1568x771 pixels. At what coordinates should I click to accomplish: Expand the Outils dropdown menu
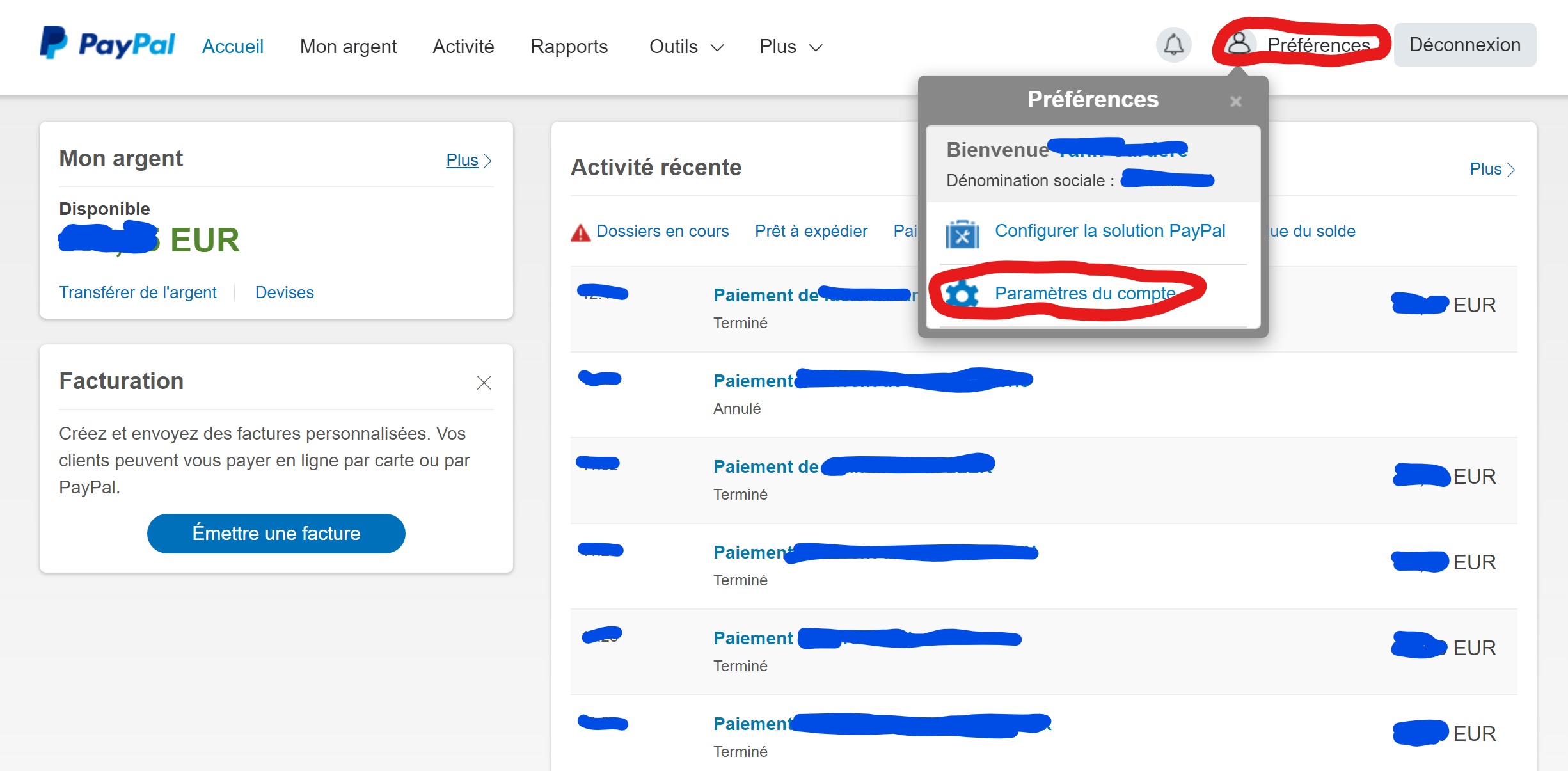pyautogui.click(x=686, y=47)
